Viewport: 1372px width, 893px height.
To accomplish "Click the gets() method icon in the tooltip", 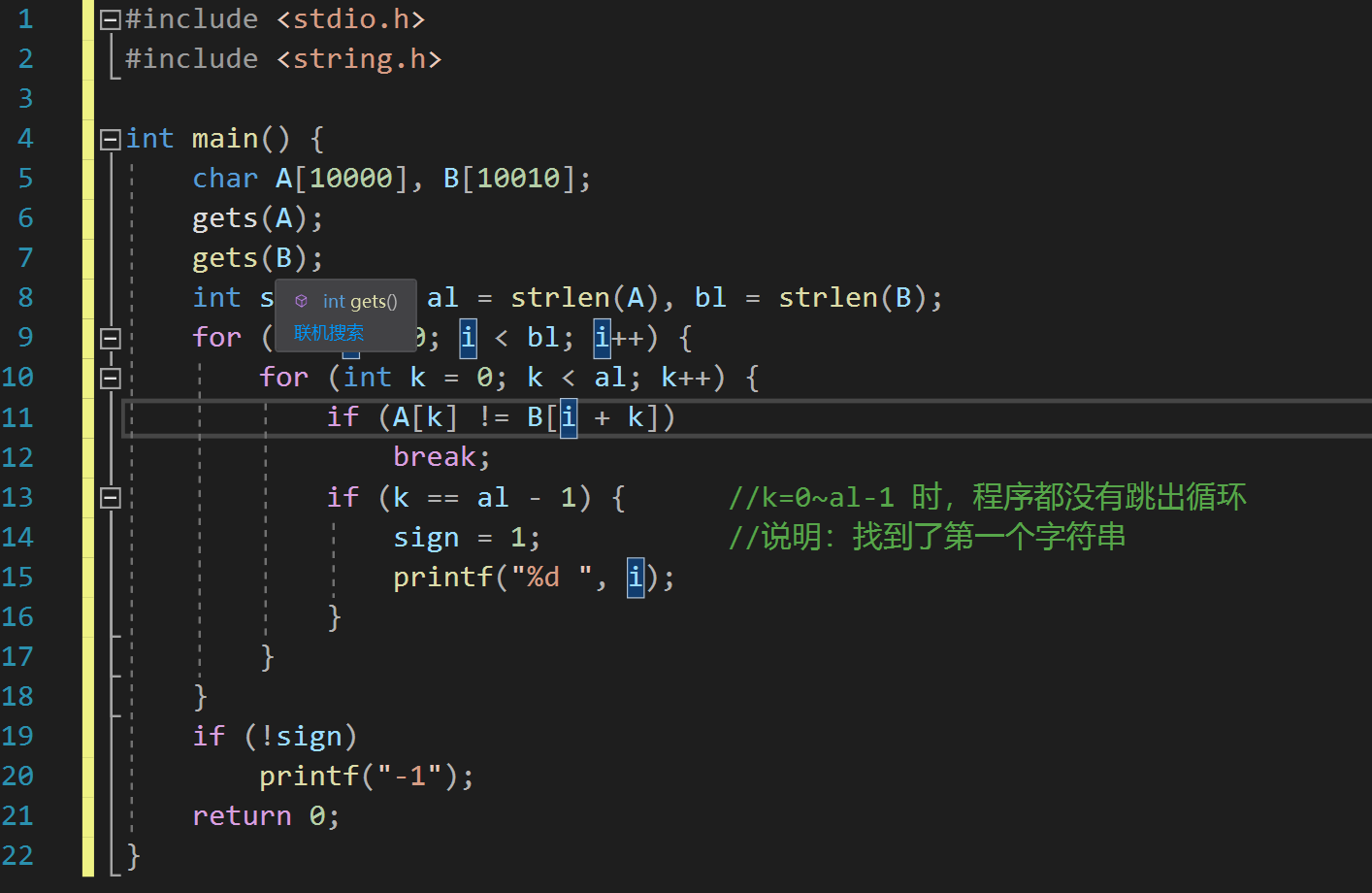I will [x=301, y=301].
